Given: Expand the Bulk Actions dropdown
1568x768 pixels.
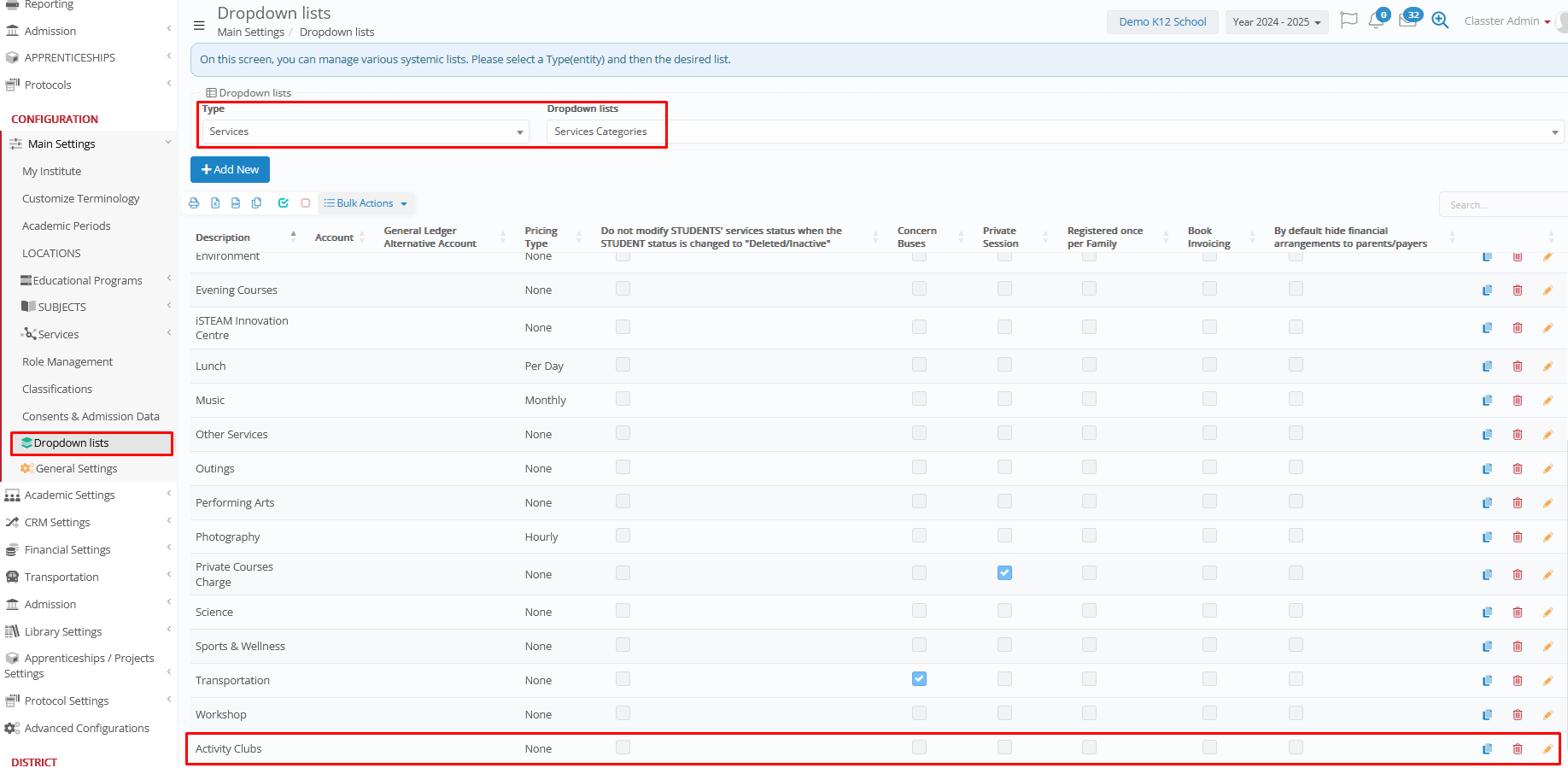Looking at the screenshot, I should (x=366, y=203).
